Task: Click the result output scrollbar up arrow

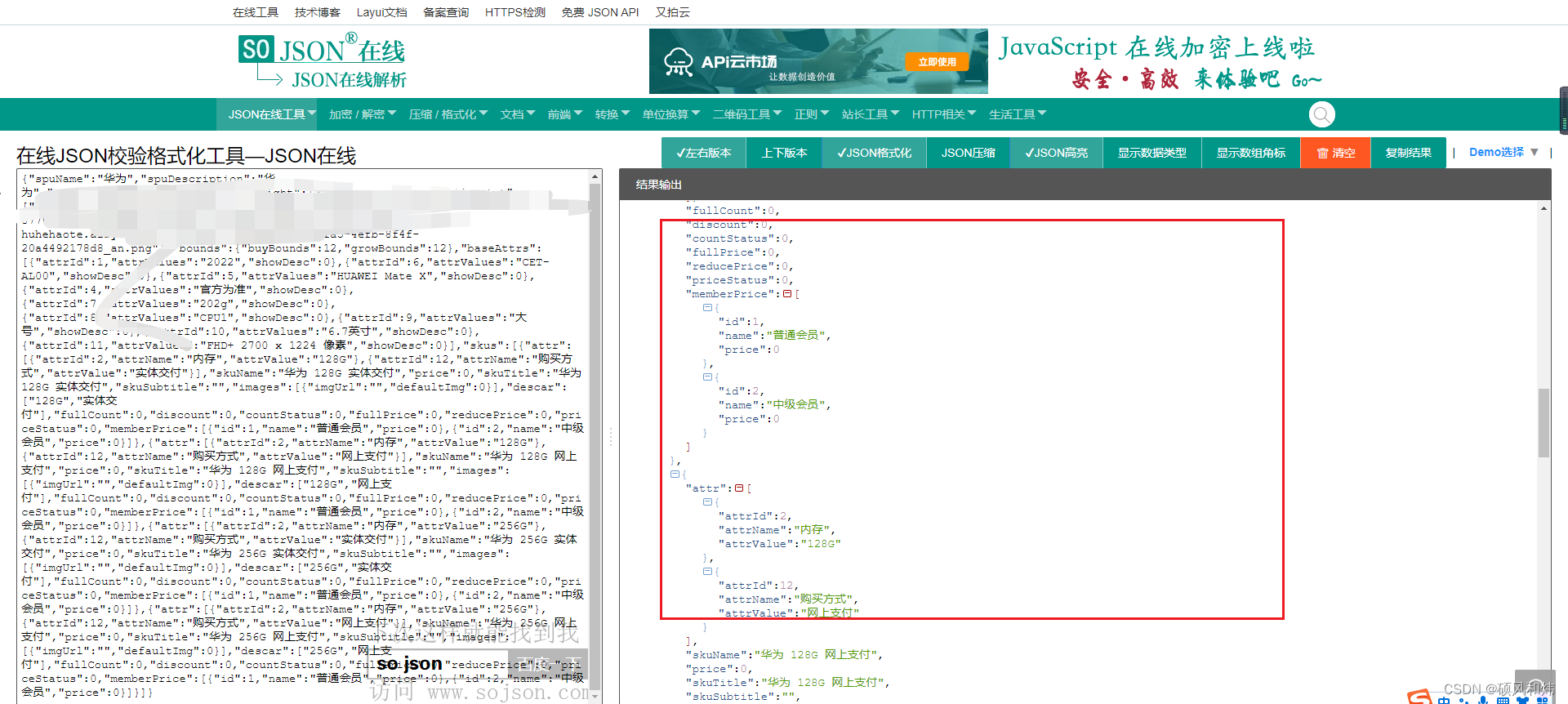Action: [x=1543, y=209]
